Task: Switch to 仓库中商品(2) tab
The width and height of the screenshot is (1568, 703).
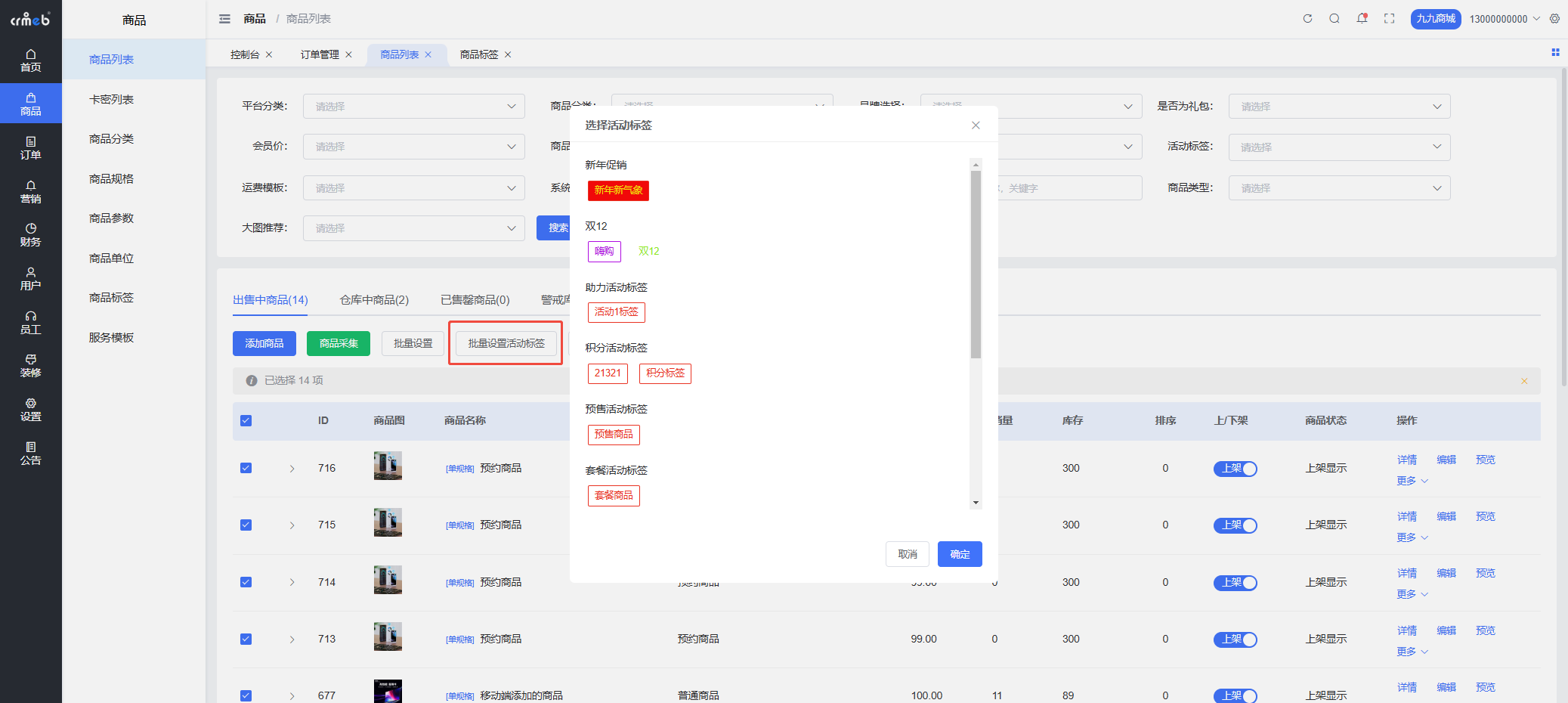Action: pyautogui.click(x=374, y=300)
